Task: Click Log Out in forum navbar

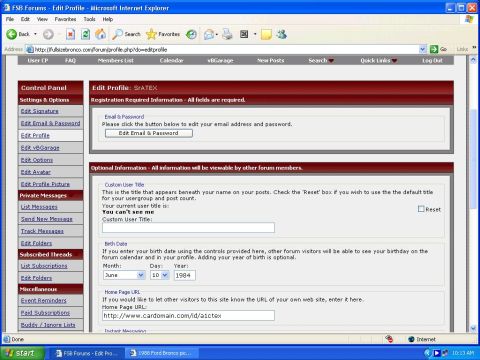Action: 432,60
